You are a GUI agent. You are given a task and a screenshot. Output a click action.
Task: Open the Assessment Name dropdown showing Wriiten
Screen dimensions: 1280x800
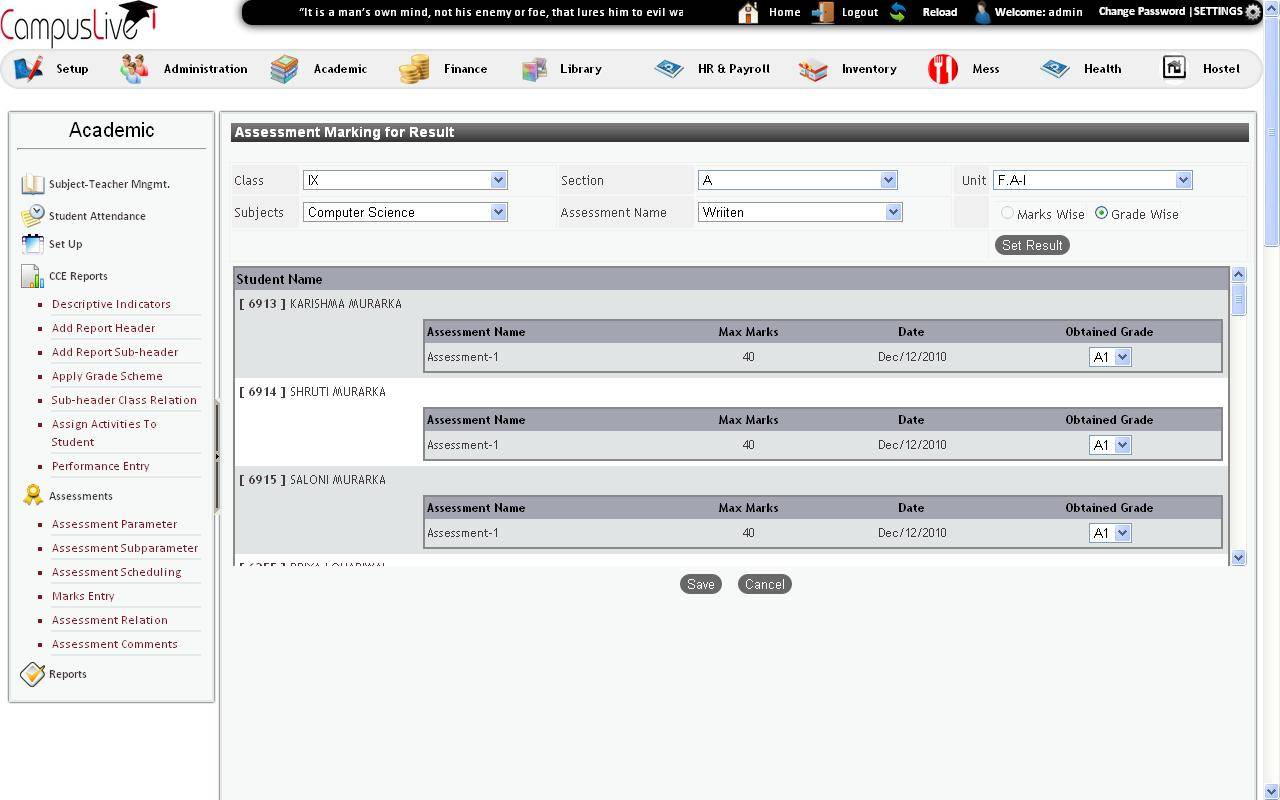pos(800,212)
